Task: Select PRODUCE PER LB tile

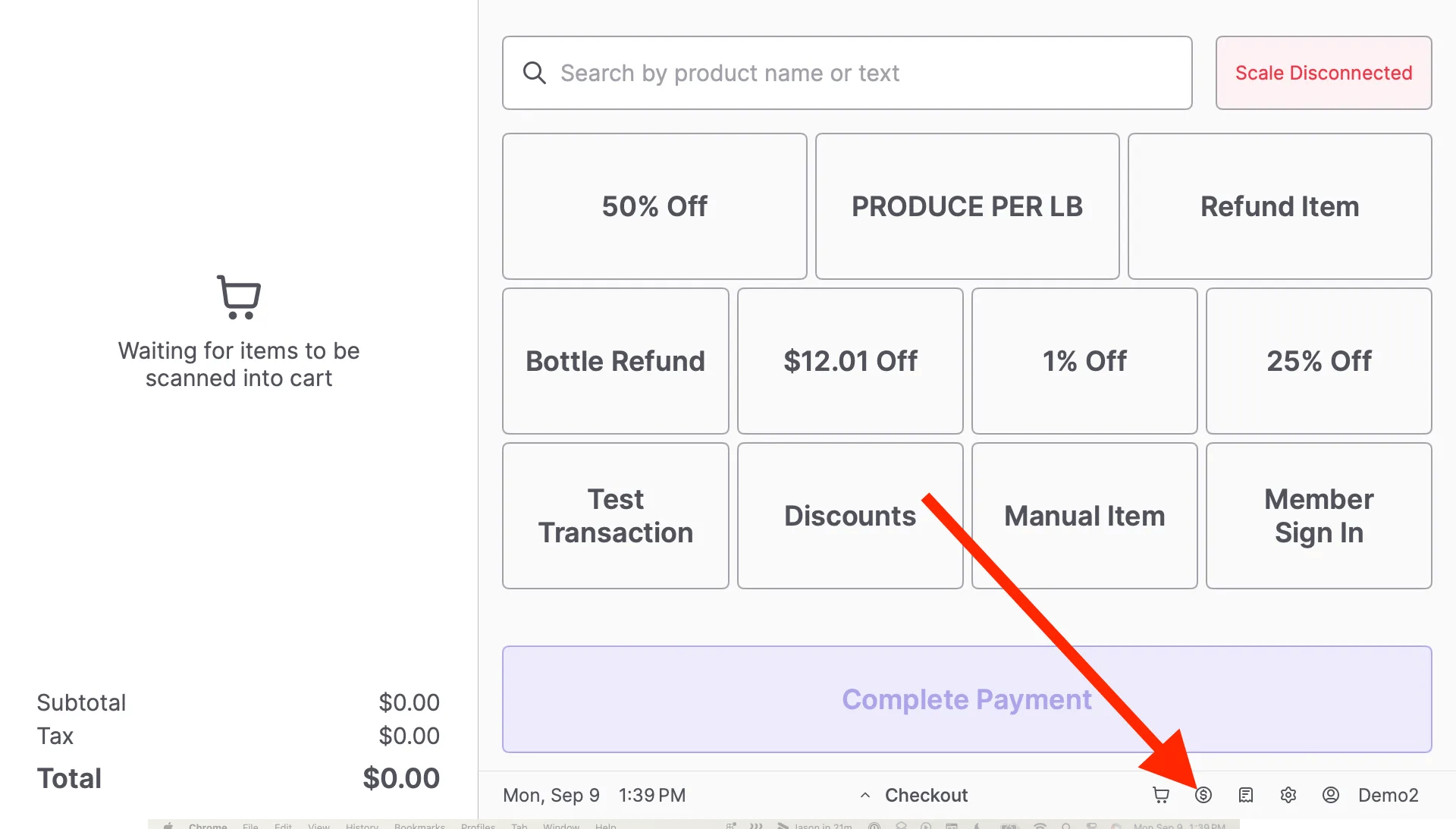Action: [967, 206]
